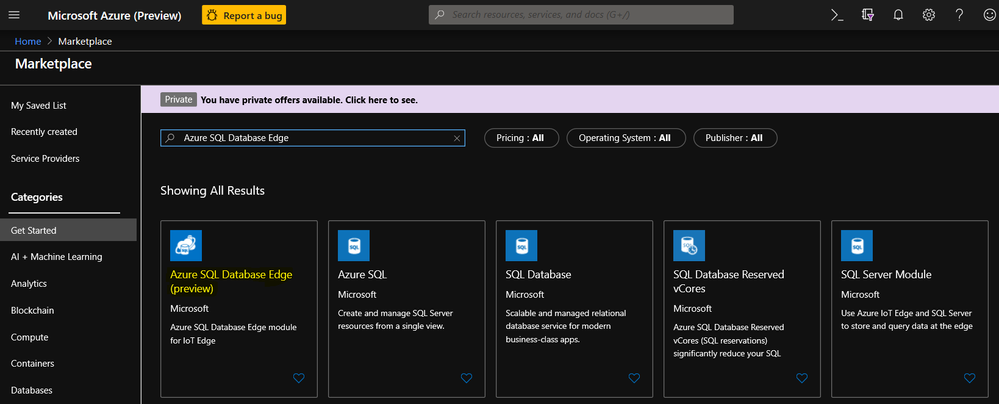Open the help question mark icon
The image size is (999, 404).
click(x=959, y=15)
